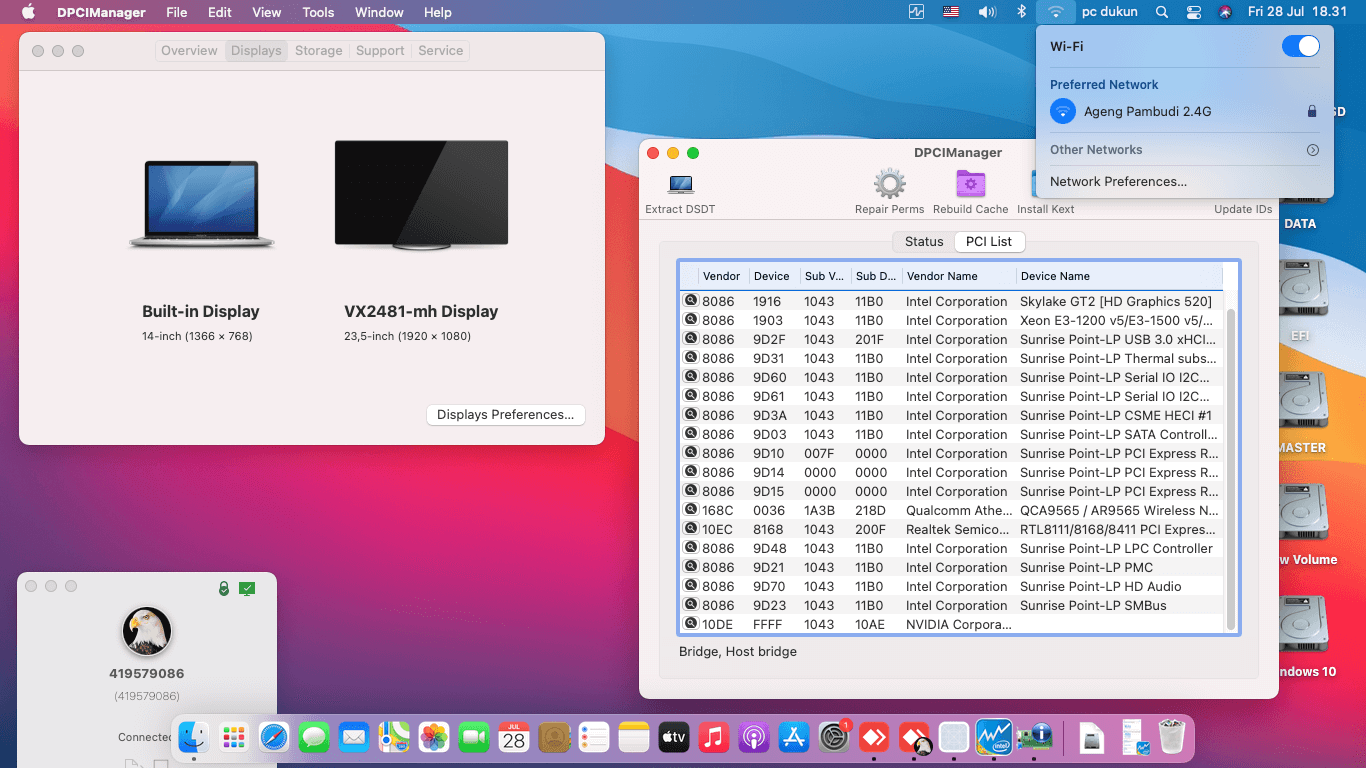
Task: Click the green lock icon in AnyDesk window
Action: click(224, 589)
